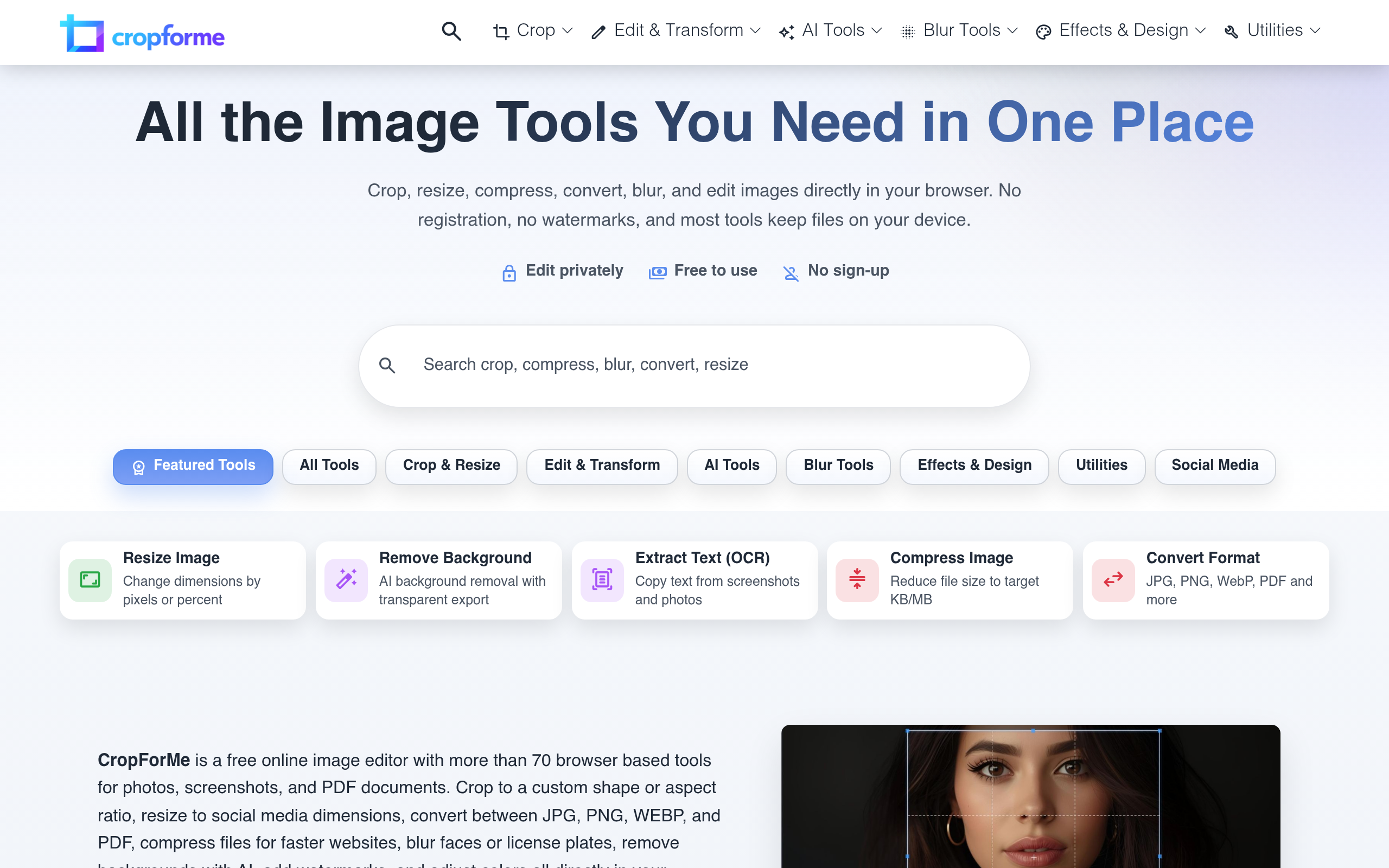Switch to the Crop & Resize tab
Viewport: 1389px width, 868px height.
tap(451, 466)
